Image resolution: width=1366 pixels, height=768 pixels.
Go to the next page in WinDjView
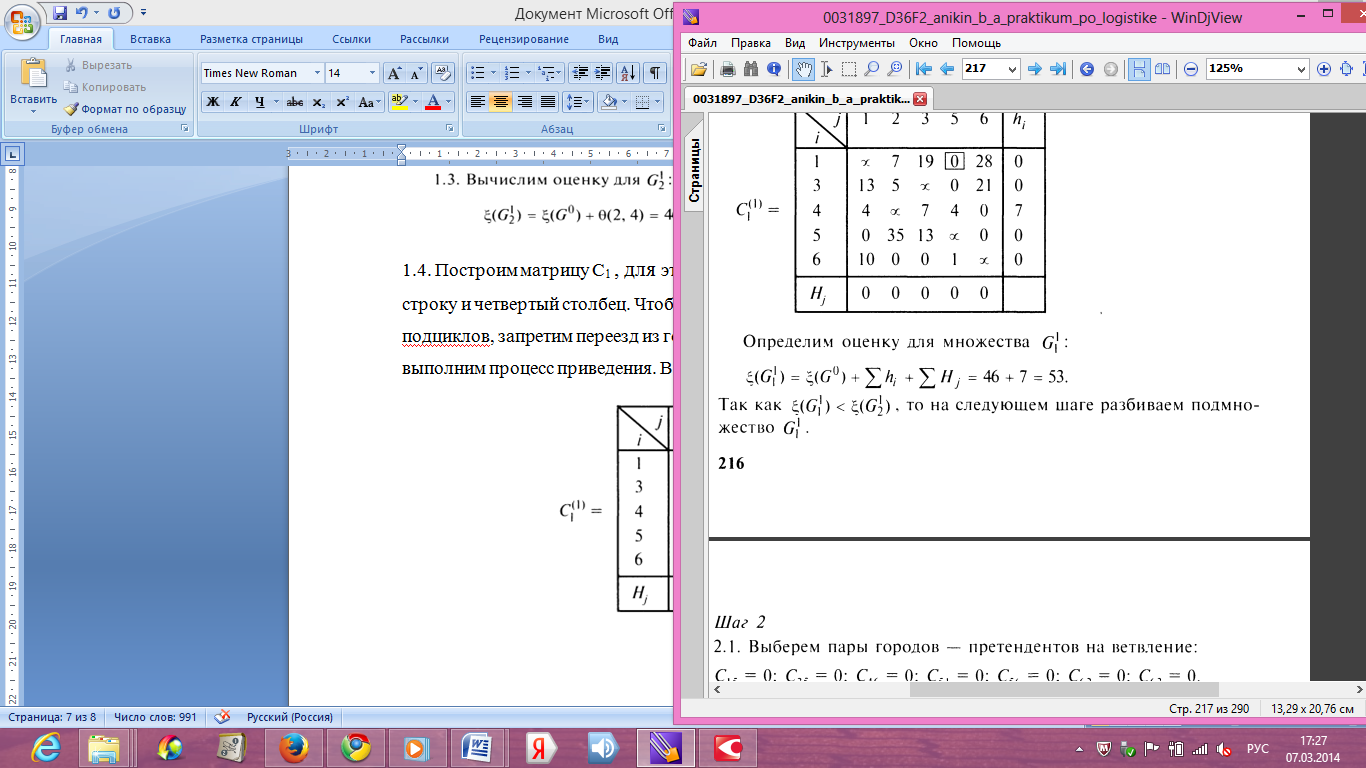(x=1035, y=69)
